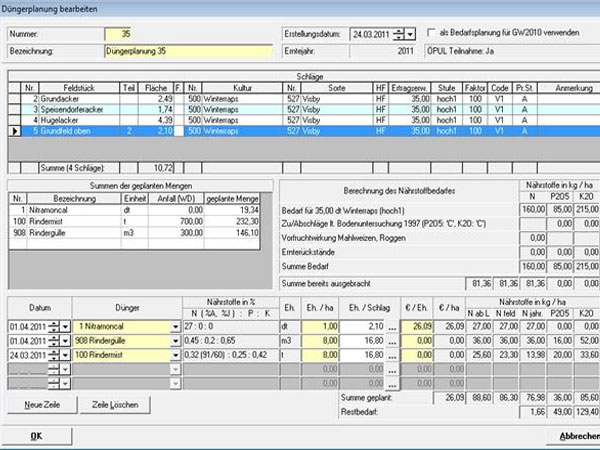
Task: Click the ellipsis button in last empty row
Action: click(392, 384)
